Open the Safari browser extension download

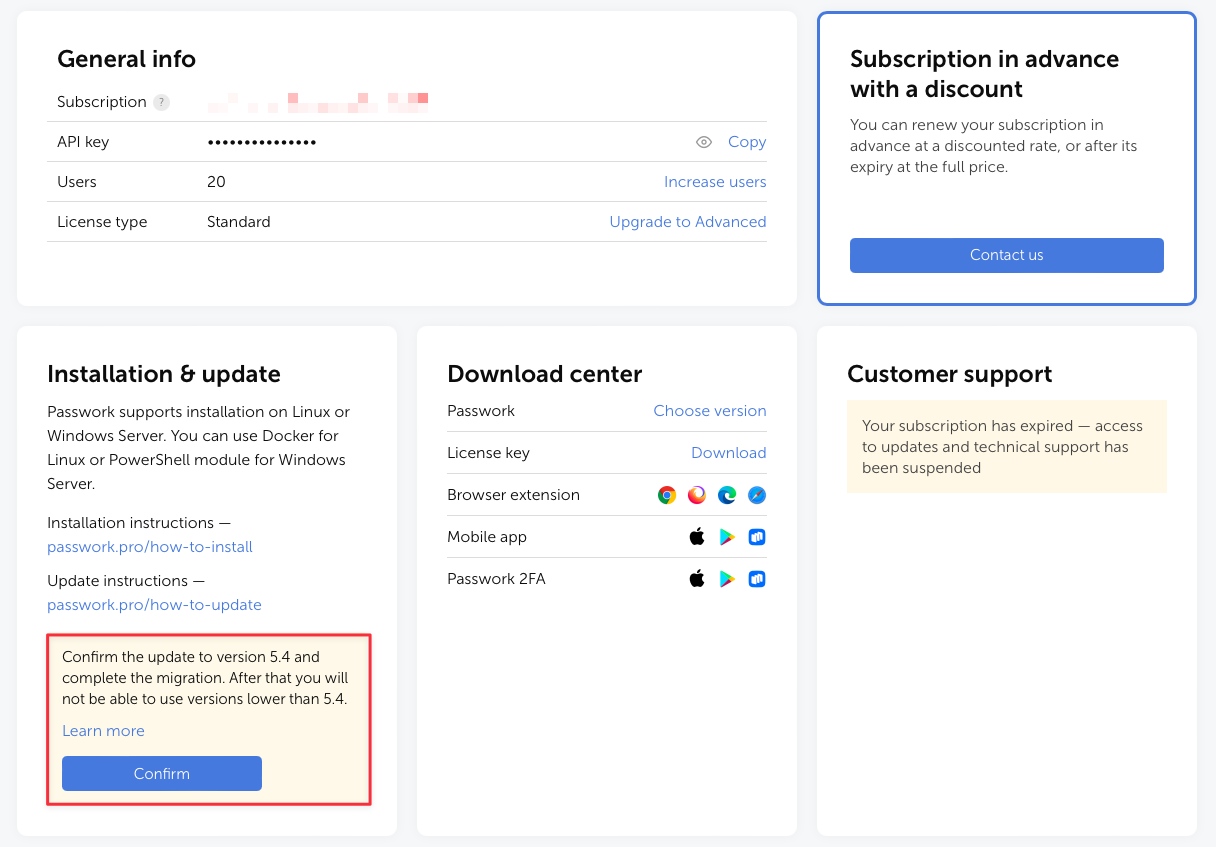[x=757, y=494]
